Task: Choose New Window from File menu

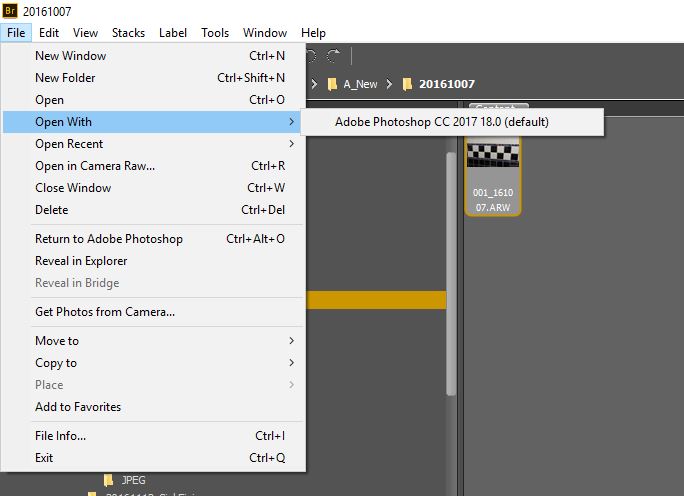Action: coord(154,56)
